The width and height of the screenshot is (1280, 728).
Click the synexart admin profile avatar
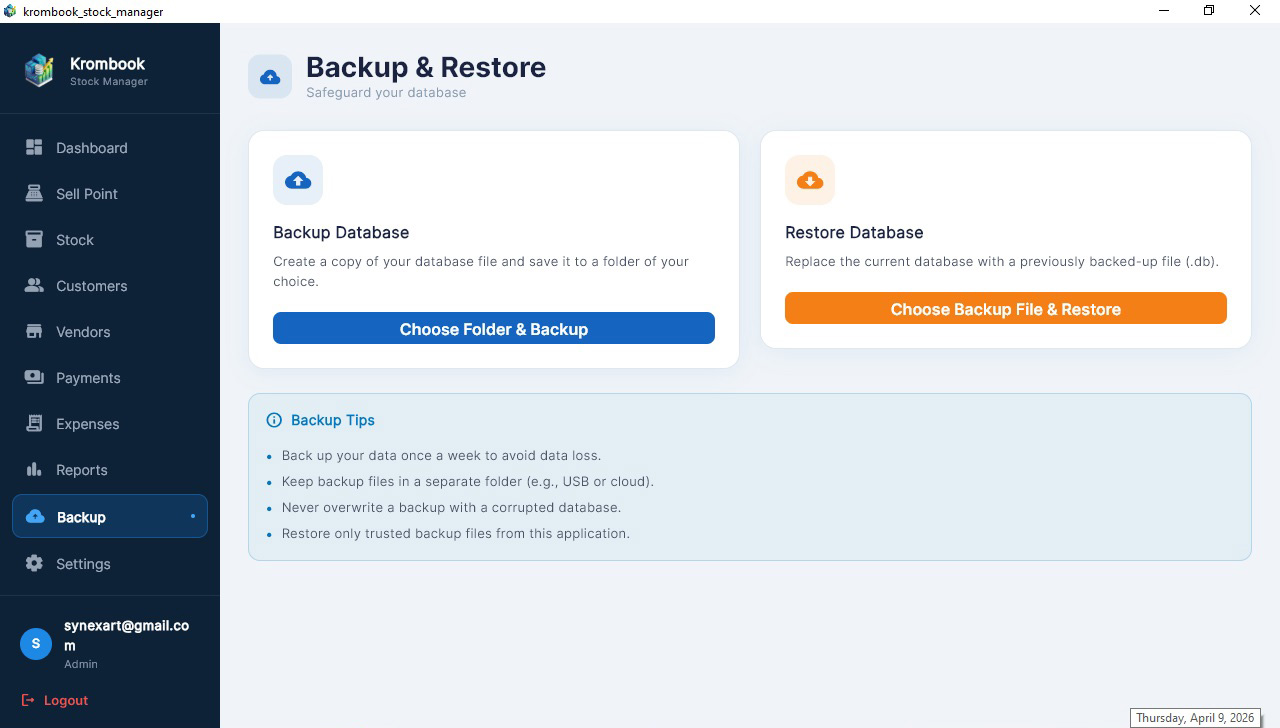[x=35, y=644]
